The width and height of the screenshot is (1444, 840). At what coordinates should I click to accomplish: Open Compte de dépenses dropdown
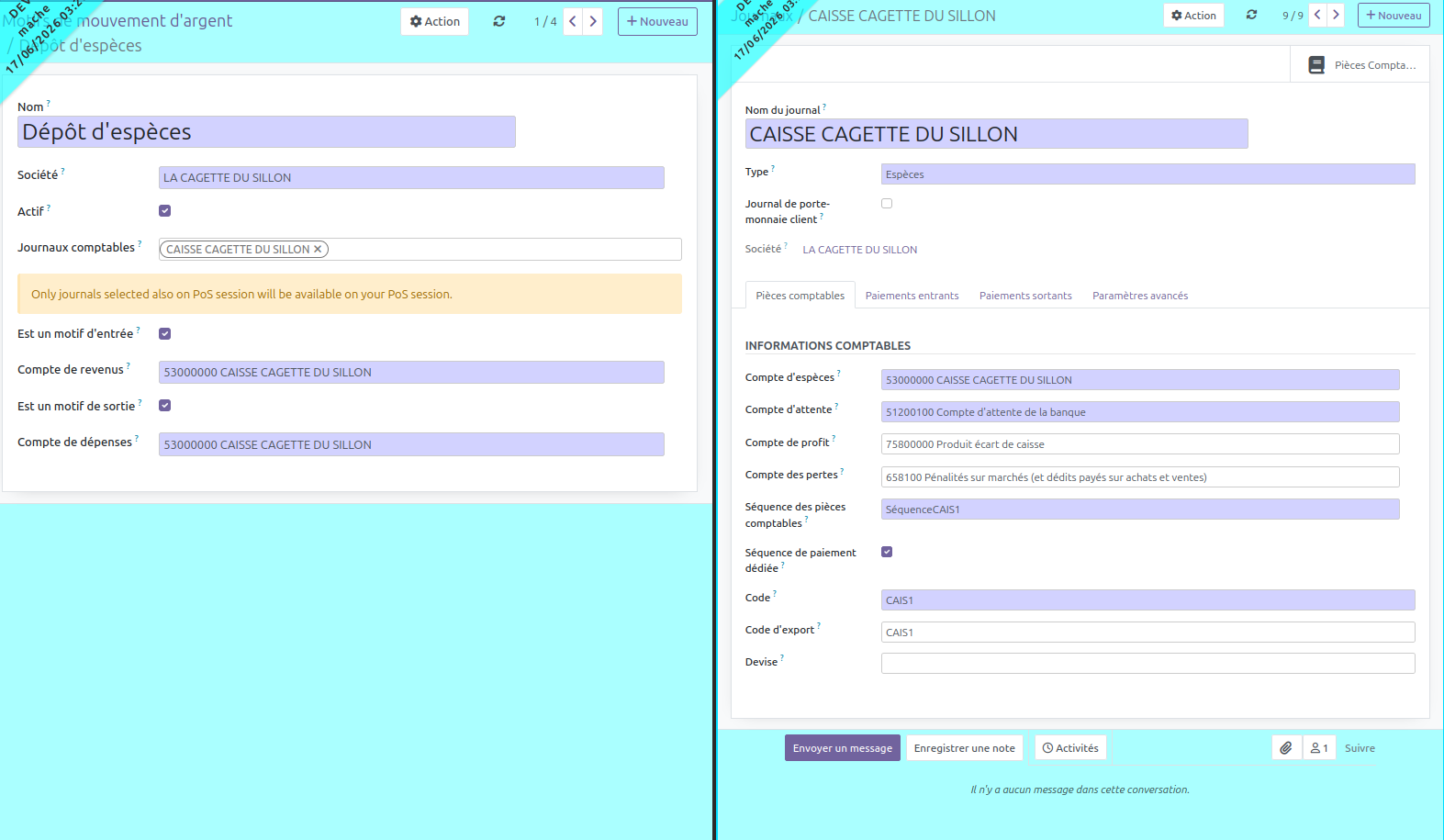click(411, 444)
